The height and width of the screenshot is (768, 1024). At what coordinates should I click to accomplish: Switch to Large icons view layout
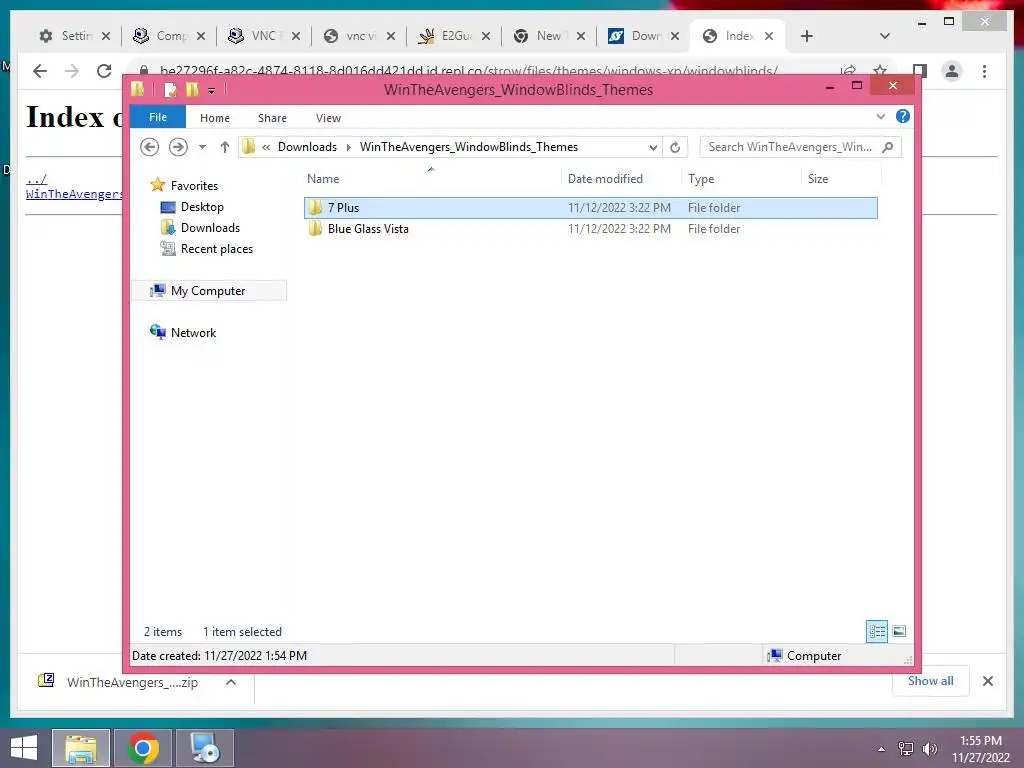pyautogui.click(x=899, y=632)
